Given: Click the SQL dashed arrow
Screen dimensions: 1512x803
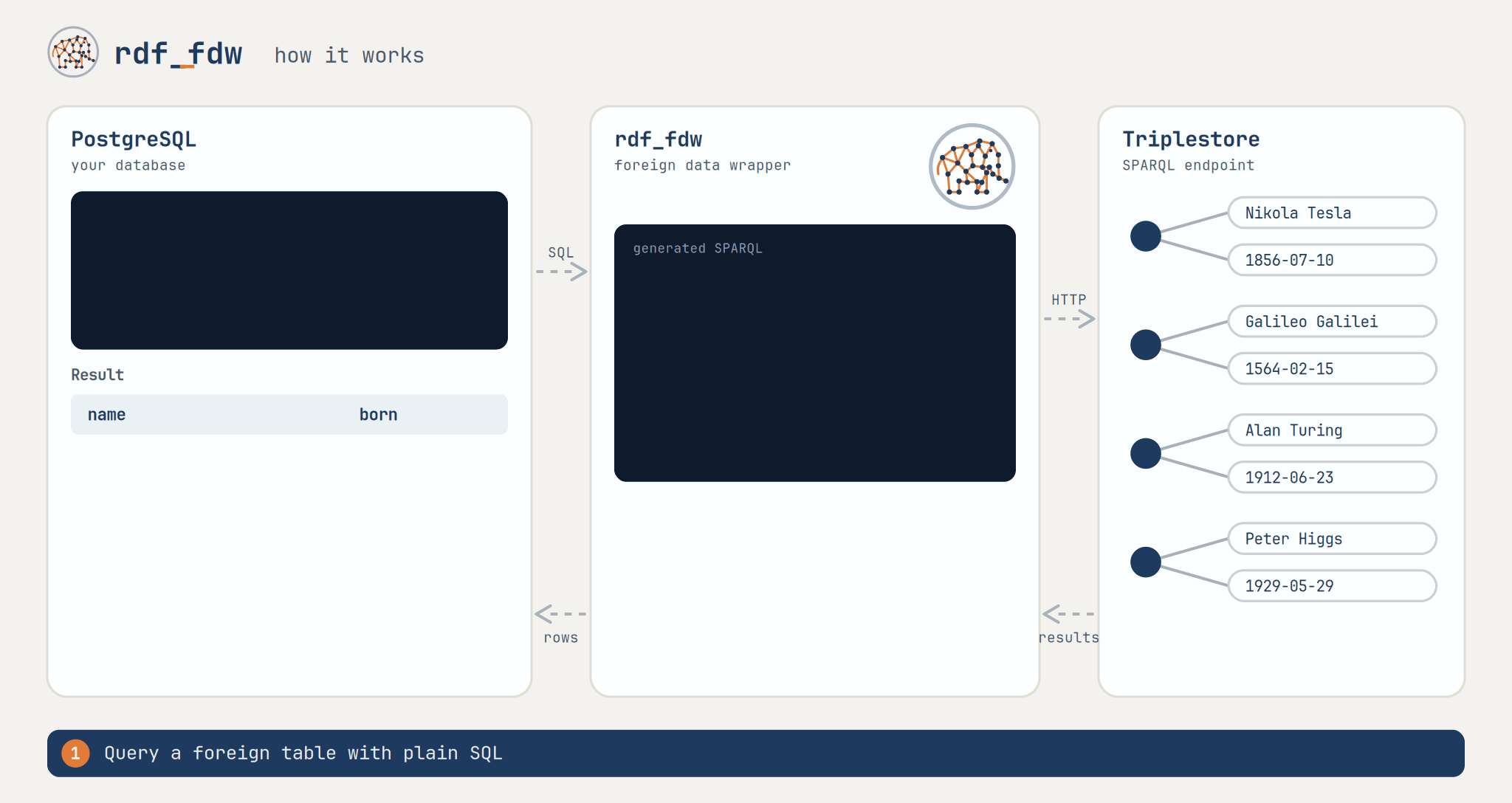Looking at the screenshot, I should point(561,272).
